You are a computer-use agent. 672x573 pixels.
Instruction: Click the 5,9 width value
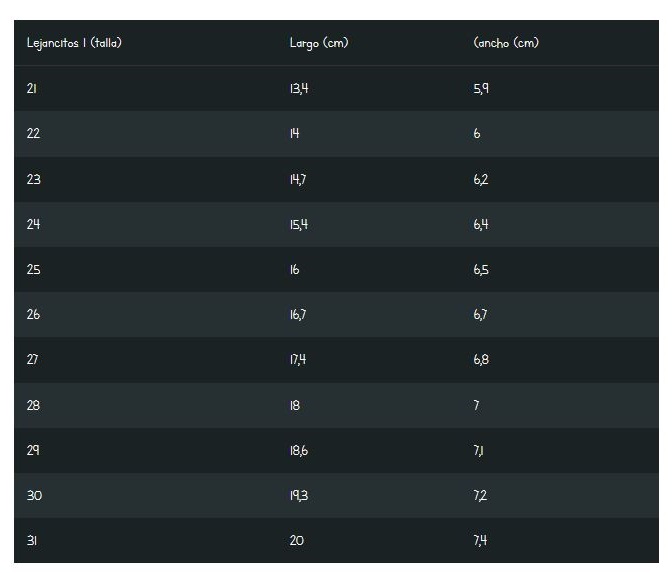pos(481,89)
